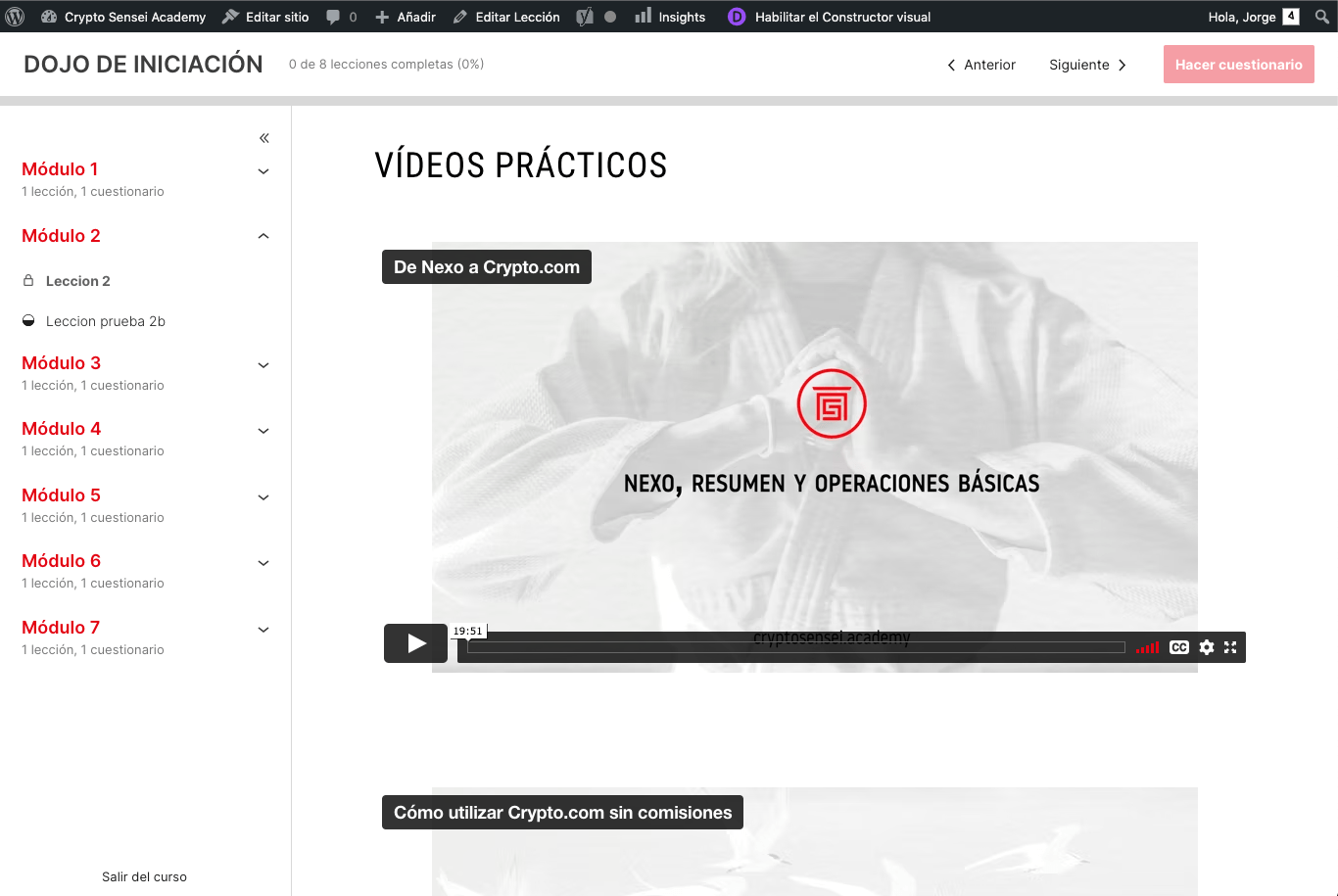Click Editar Lección in the admin bar
1338x896 pixels.
506,17
